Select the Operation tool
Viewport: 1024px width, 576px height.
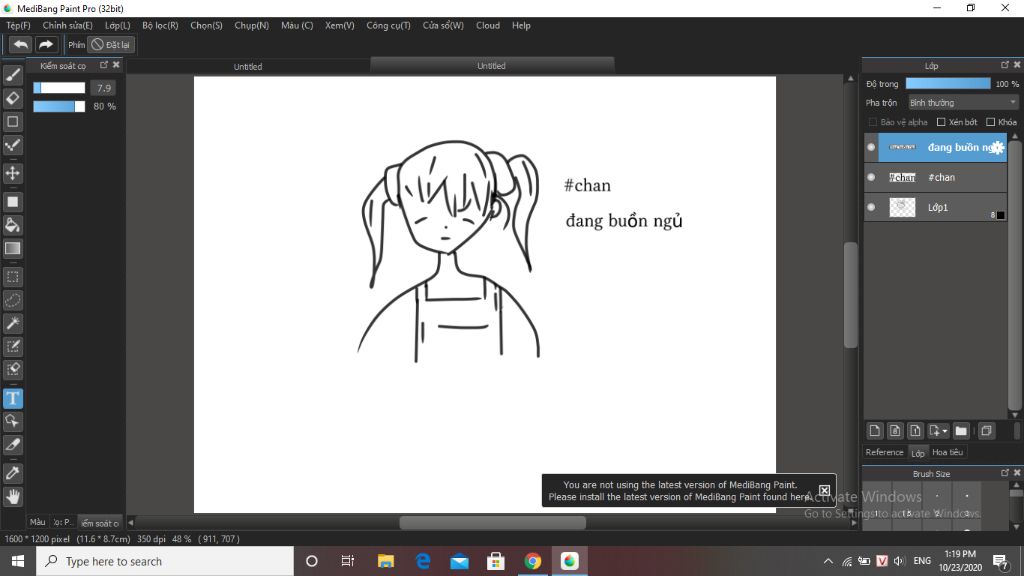(12, 421)
